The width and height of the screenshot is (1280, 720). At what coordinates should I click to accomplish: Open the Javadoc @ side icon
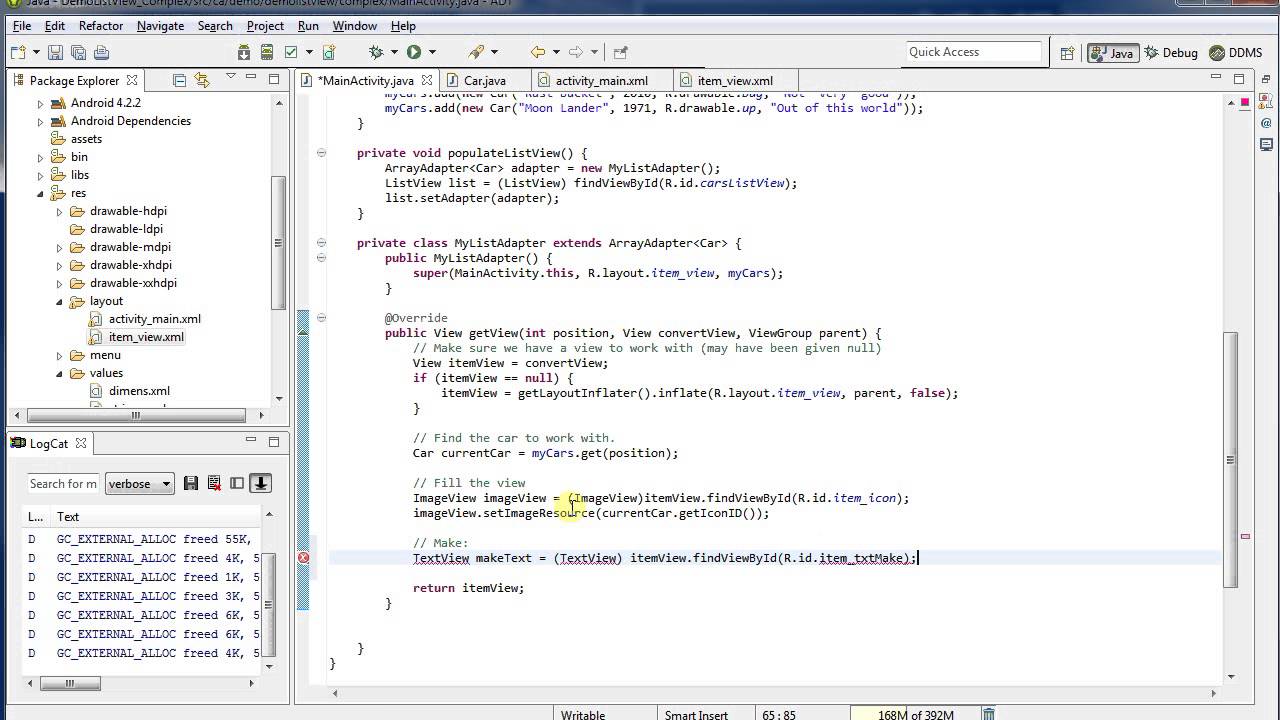coord(1267,123)
